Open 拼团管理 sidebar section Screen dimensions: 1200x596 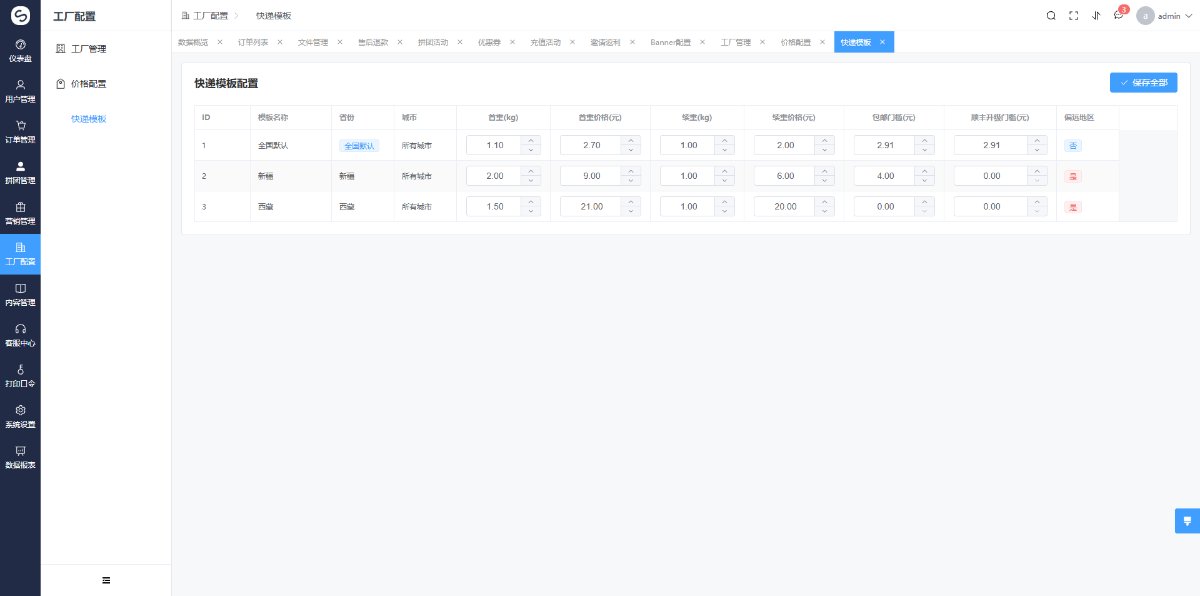coord(20,173)
